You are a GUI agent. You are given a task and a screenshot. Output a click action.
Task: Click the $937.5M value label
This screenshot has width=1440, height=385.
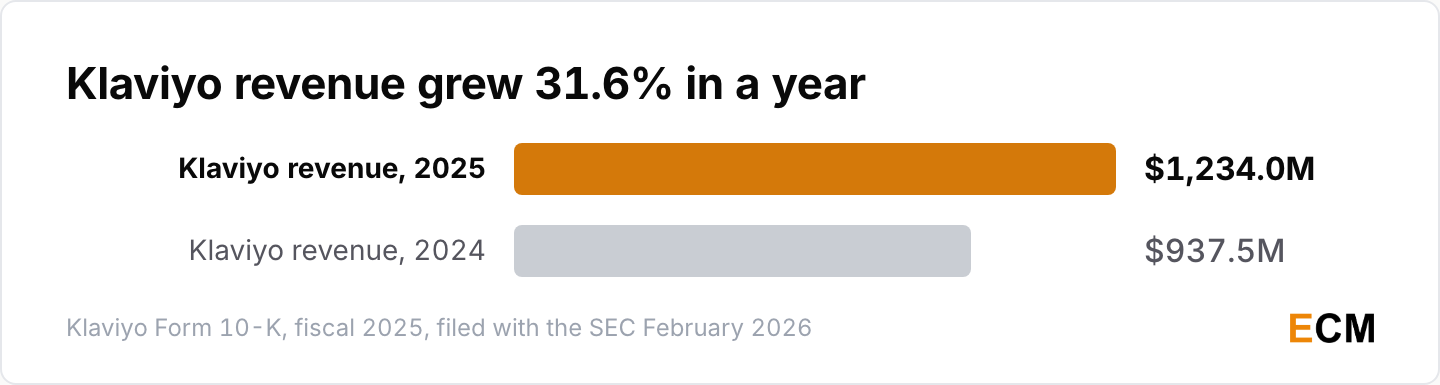(x=1214, y=251)
